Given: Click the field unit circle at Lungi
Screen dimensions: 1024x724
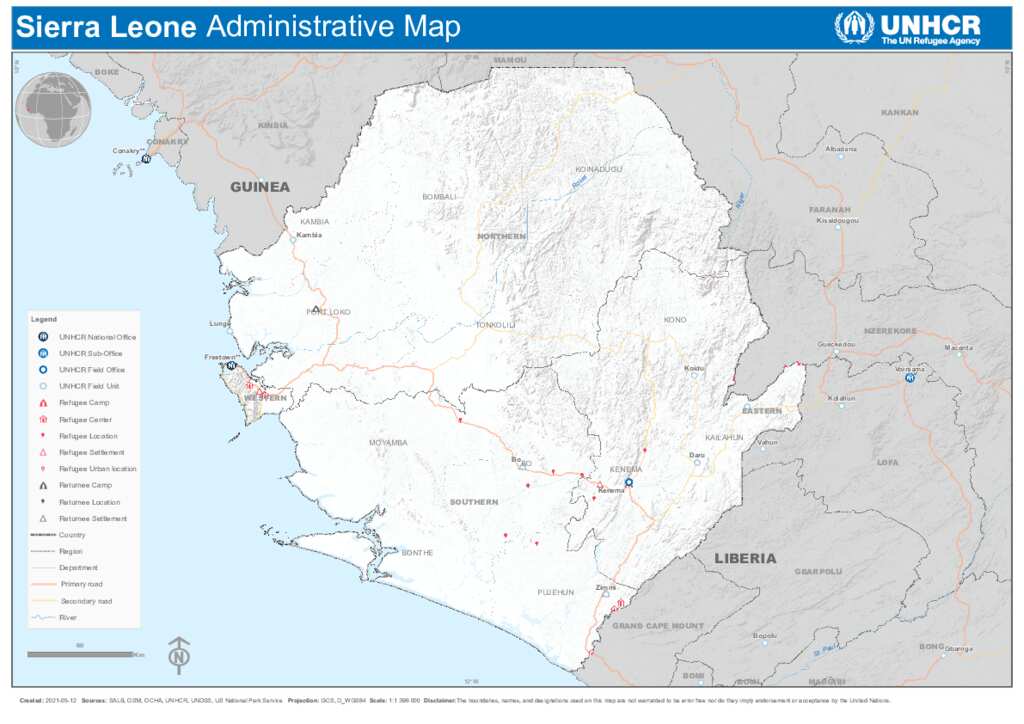Looking at the screenshot, I should point(230,331).
